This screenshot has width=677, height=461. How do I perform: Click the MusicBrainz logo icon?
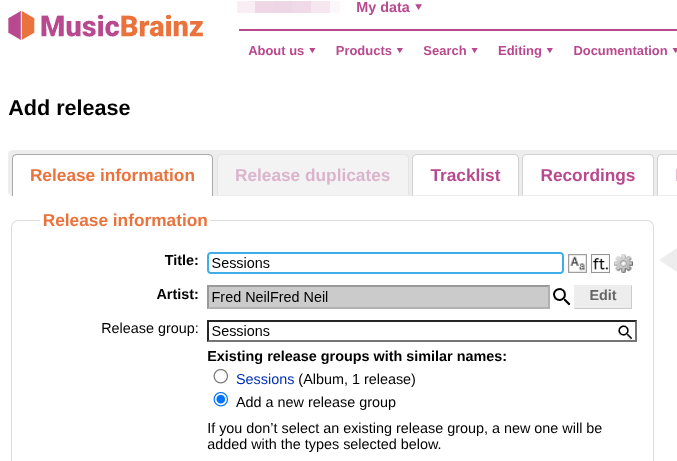point(21,25)
